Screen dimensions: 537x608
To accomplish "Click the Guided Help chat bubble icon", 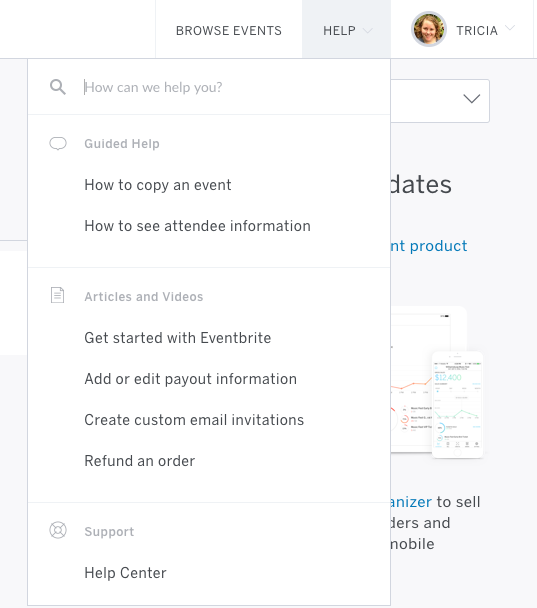I will pos(58,143).
